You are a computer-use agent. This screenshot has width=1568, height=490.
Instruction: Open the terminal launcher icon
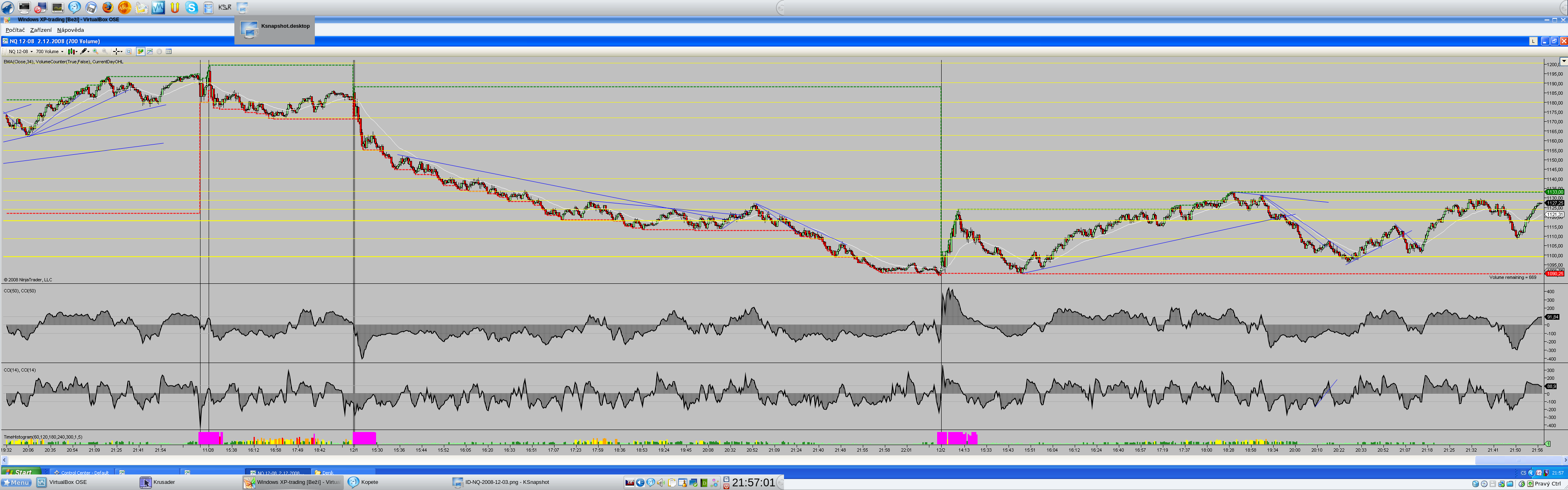click(24, 7)
